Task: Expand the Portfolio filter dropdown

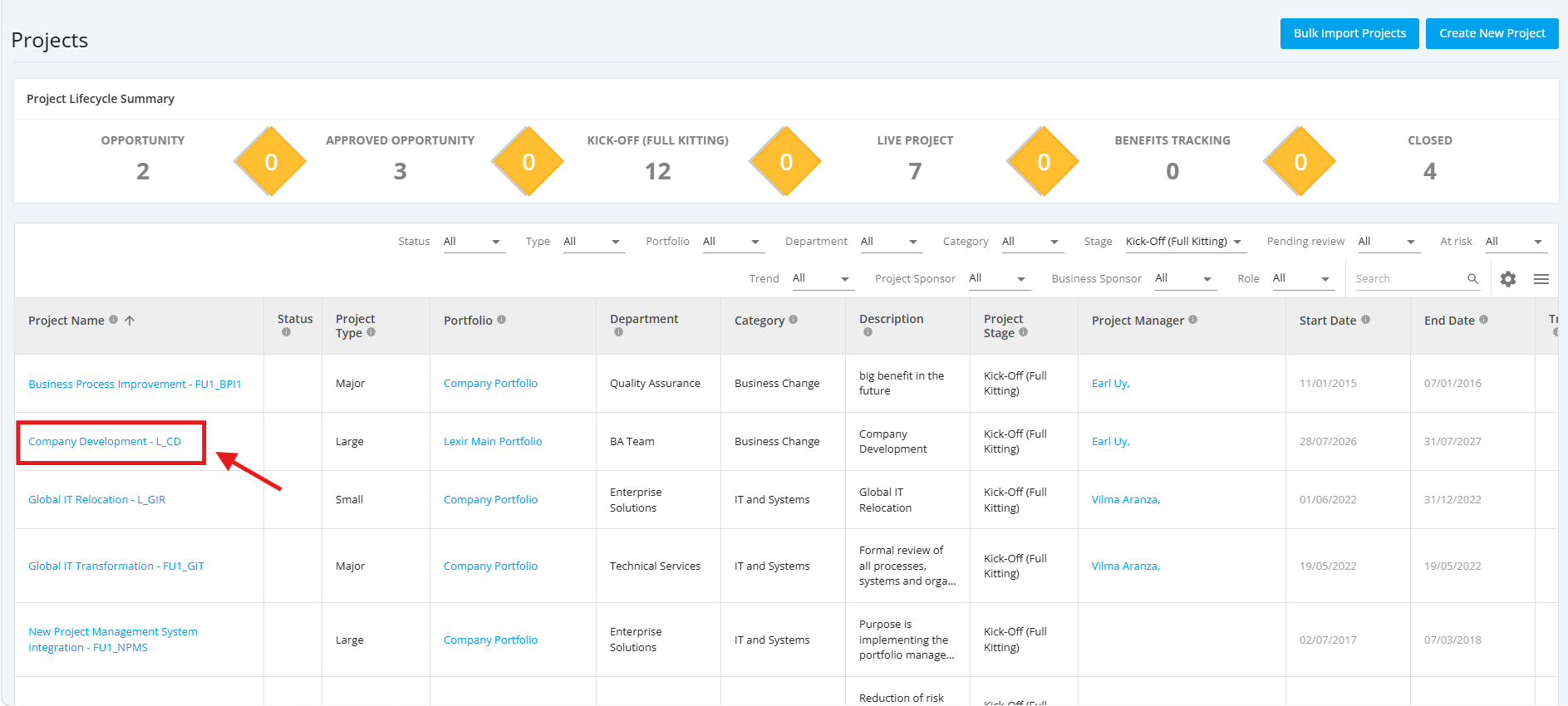Action: point(733,242)
